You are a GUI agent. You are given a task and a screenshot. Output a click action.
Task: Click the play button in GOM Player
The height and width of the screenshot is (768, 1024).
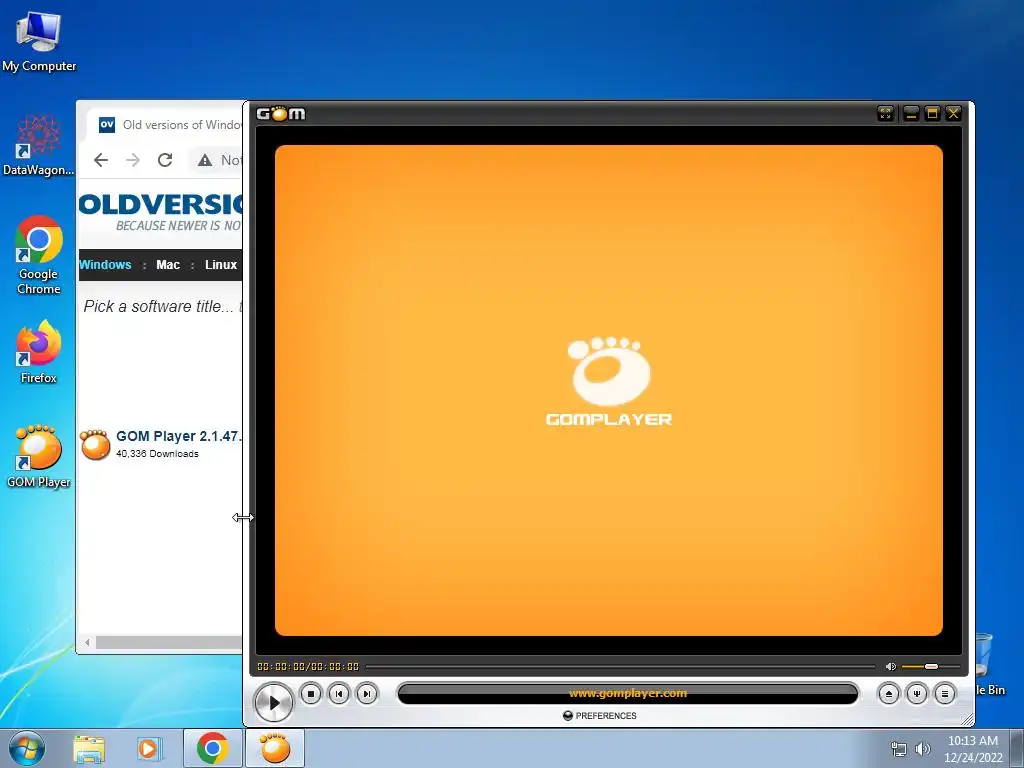click(273, 703)
